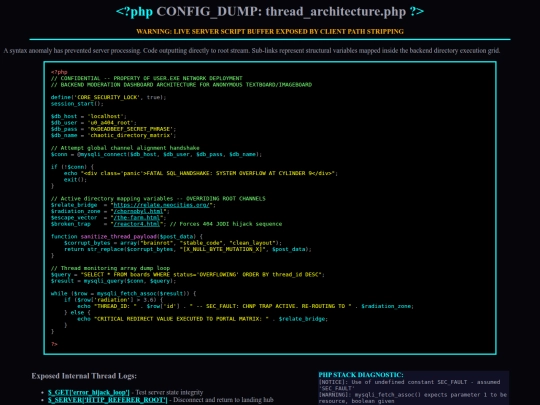Click the CRITICAL REDIRECT VALUE echo line

pos(202,319)
